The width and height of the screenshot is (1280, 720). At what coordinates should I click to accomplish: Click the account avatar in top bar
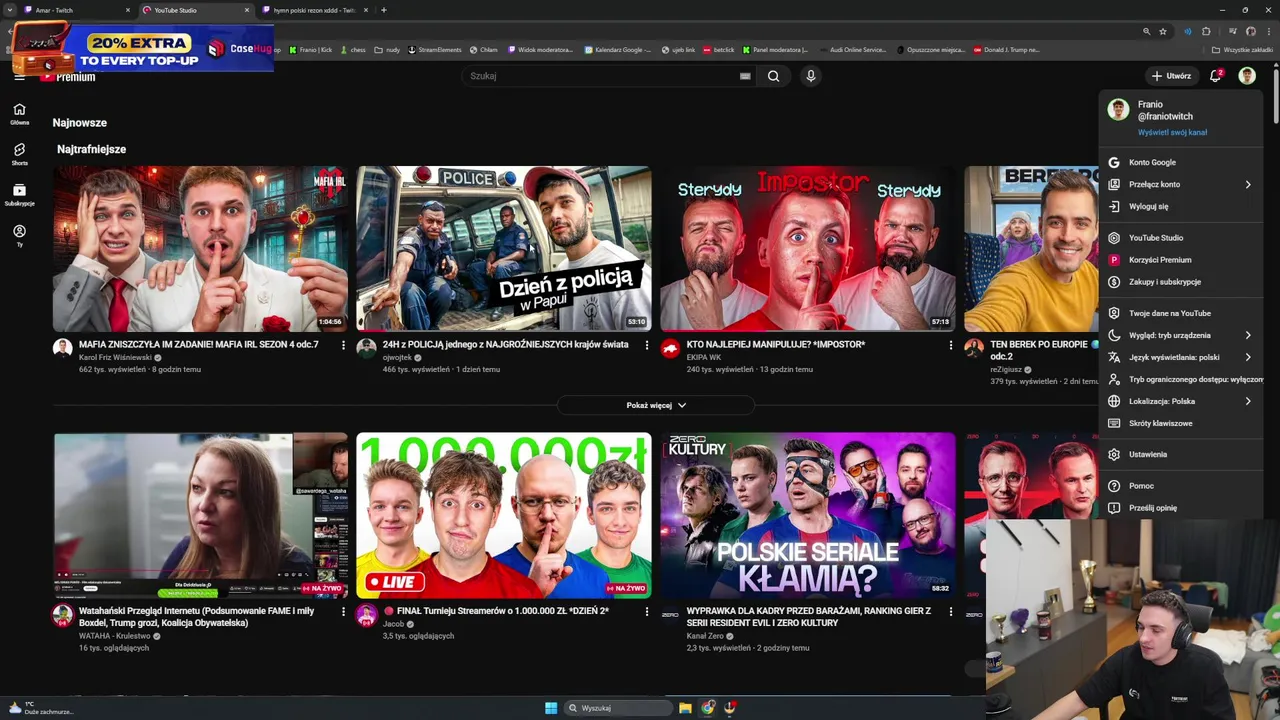coord(1247,76)
